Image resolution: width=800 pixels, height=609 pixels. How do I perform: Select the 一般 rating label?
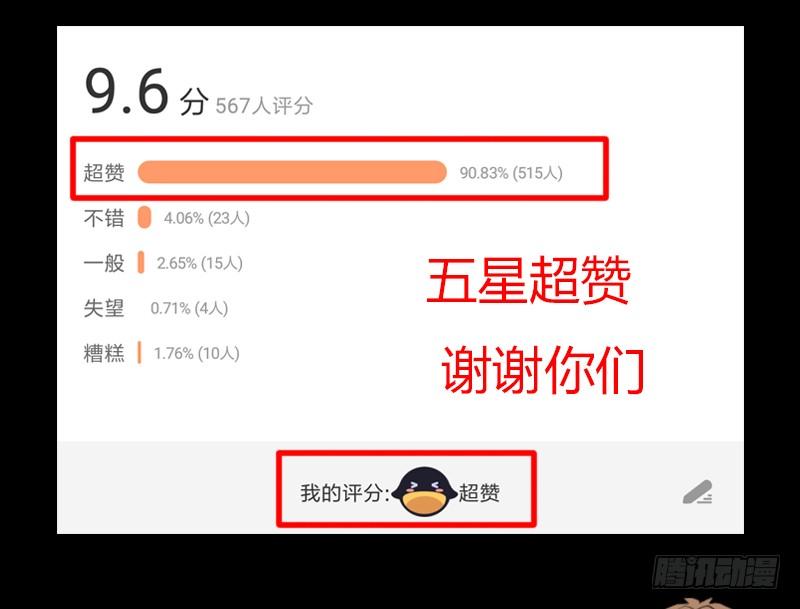tap(104, 263)
